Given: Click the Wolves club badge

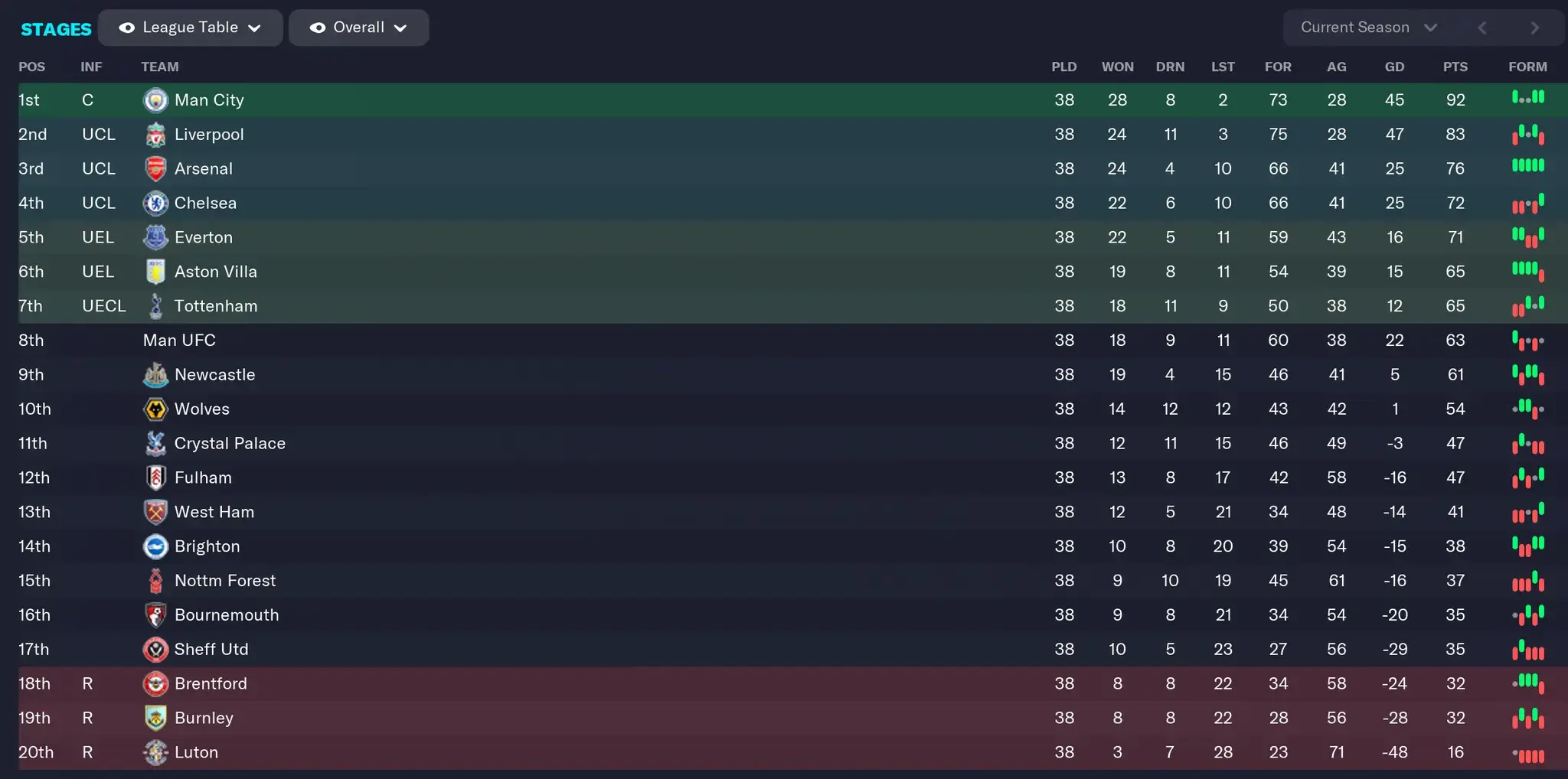Looking at the screenshot, I should [x=155, y=409].
